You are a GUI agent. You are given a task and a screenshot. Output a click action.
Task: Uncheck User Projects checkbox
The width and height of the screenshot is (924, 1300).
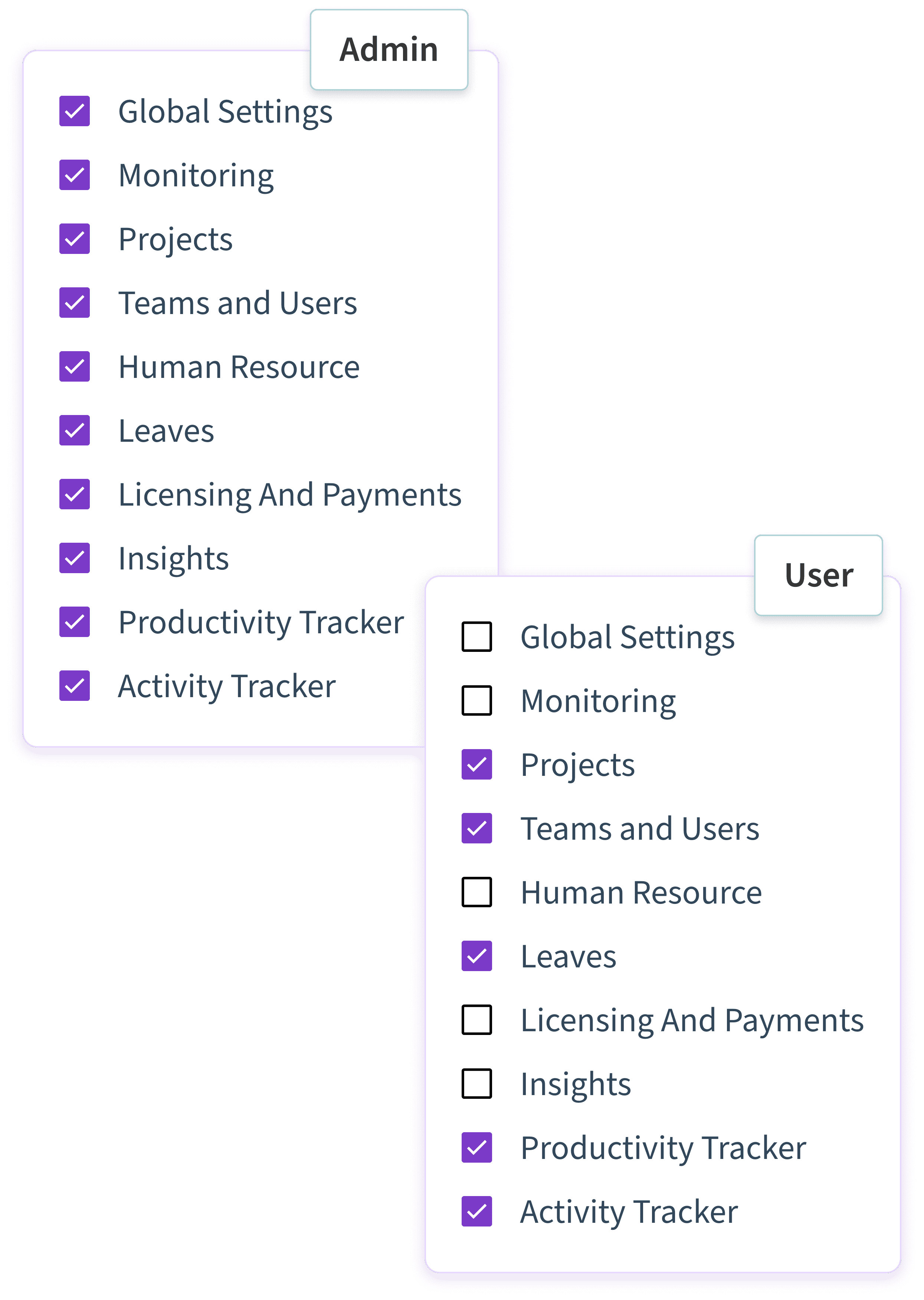[x=477, y=764]
